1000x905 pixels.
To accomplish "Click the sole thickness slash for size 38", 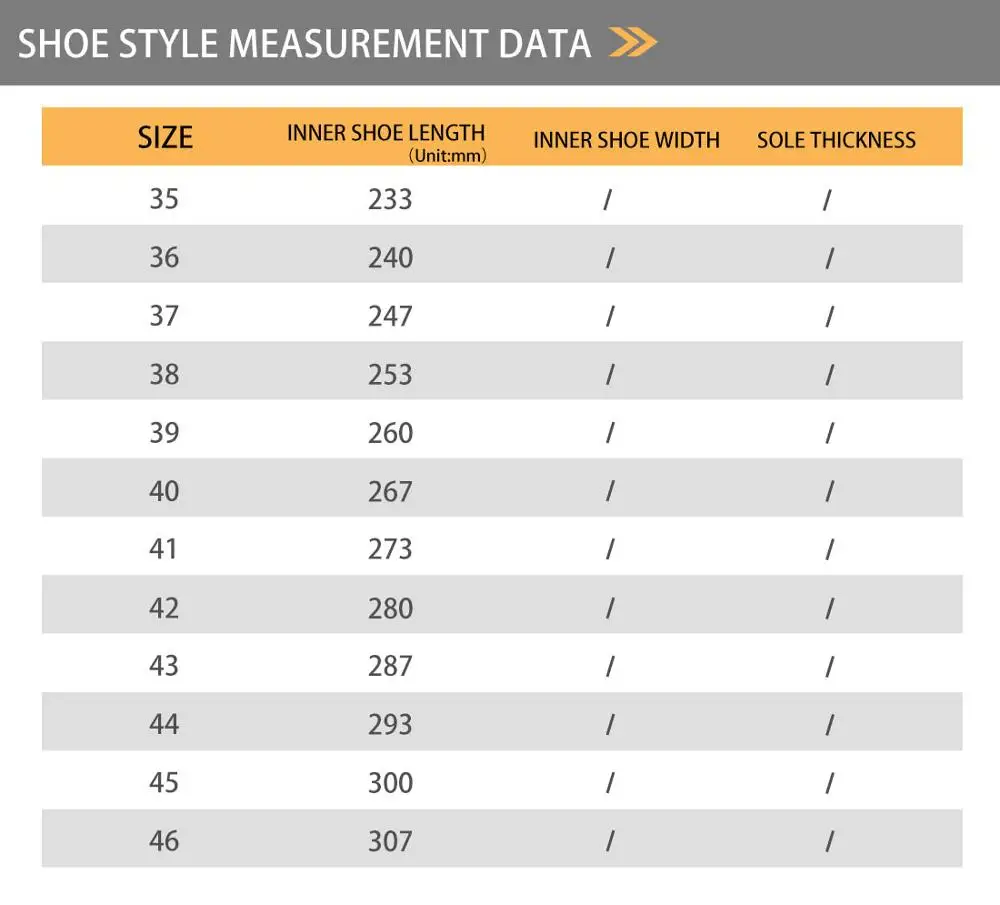I will (x=829, y=375).
